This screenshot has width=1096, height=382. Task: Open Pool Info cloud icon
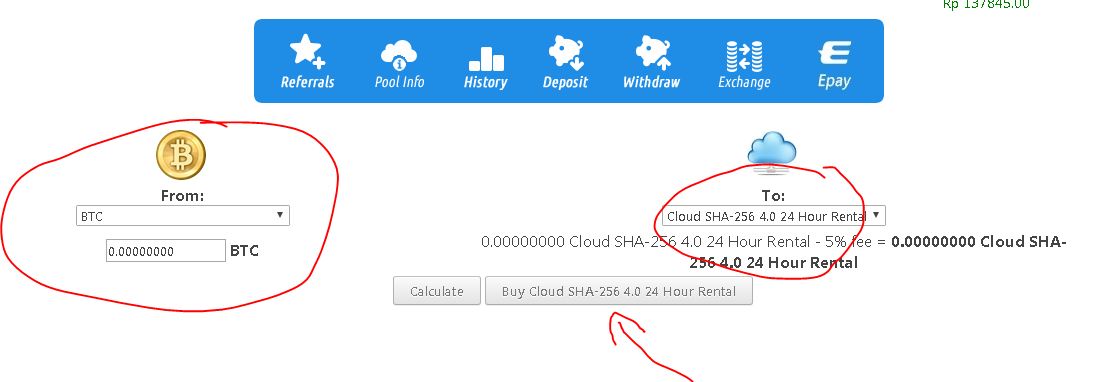[399, 55]
